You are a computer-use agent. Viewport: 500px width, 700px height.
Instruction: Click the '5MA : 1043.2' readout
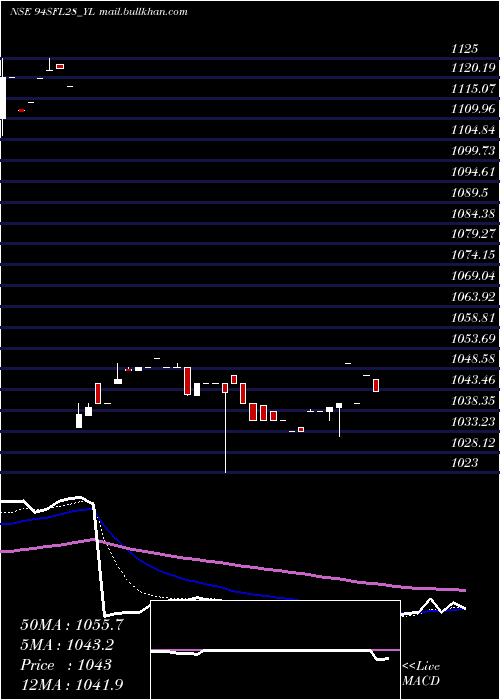pyautogui.click(x=67, y=645)
